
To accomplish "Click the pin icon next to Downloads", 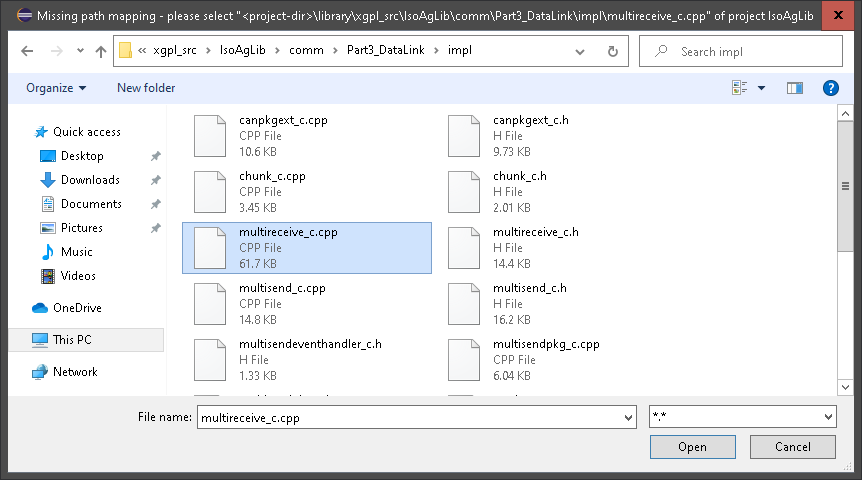I will point(156,180).
